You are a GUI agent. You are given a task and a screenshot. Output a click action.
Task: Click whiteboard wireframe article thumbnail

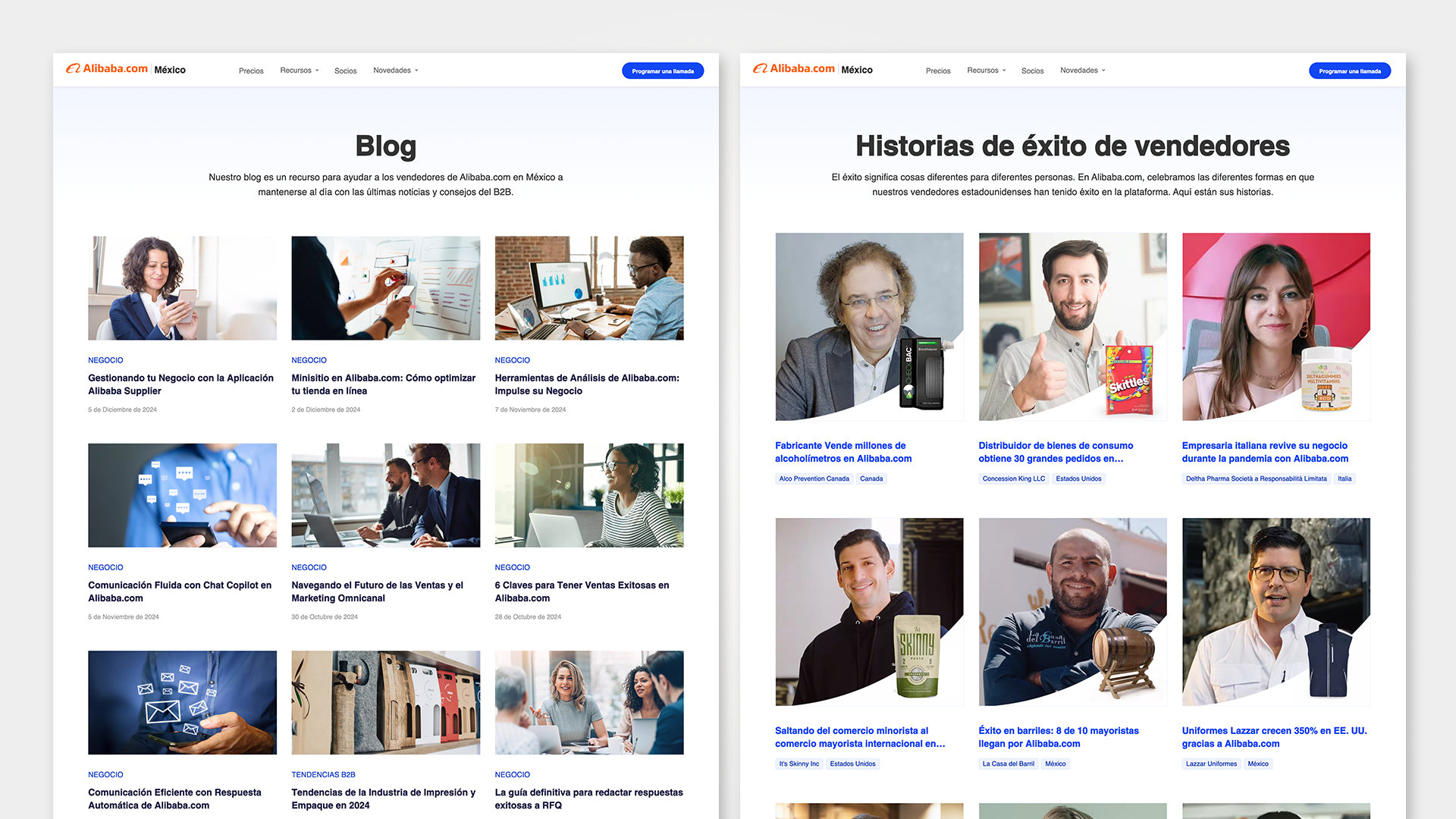pyautogui.click(x=385, y=287)
